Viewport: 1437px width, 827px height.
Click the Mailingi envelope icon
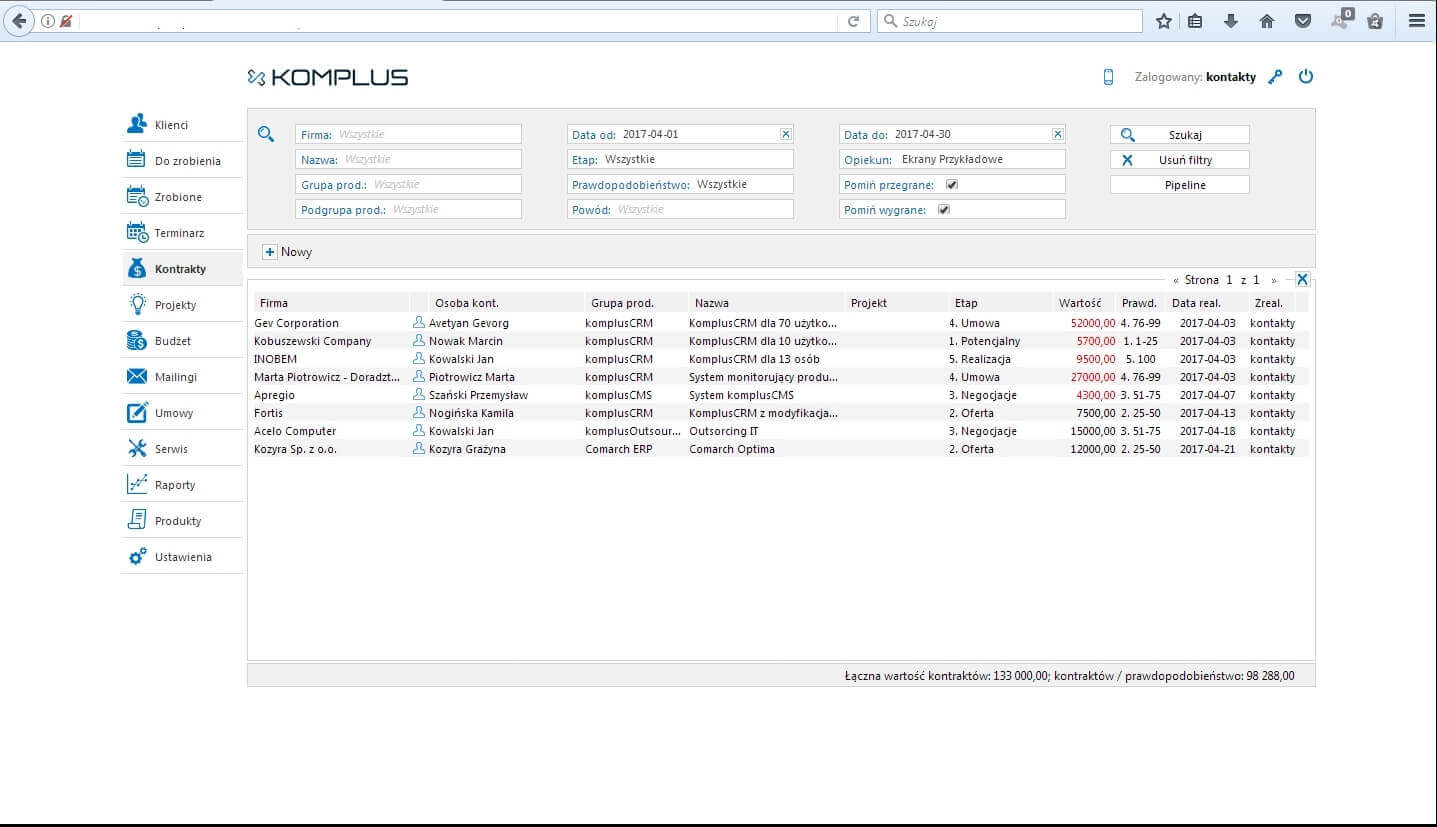[x=137, y=377]
